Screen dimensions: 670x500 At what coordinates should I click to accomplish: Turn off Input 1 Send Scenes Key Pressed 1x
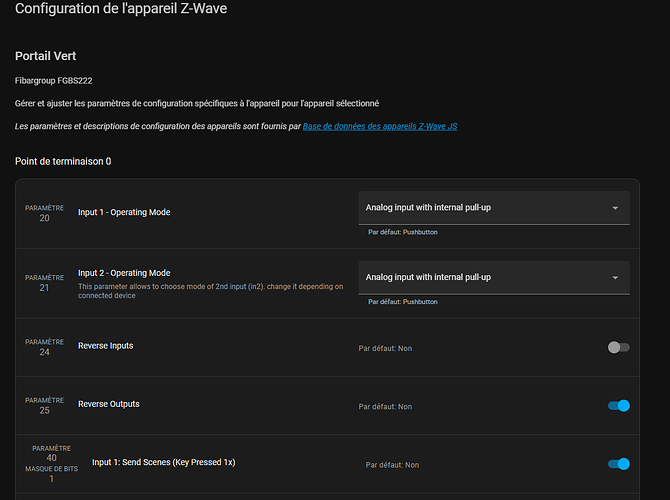point(618,464)
